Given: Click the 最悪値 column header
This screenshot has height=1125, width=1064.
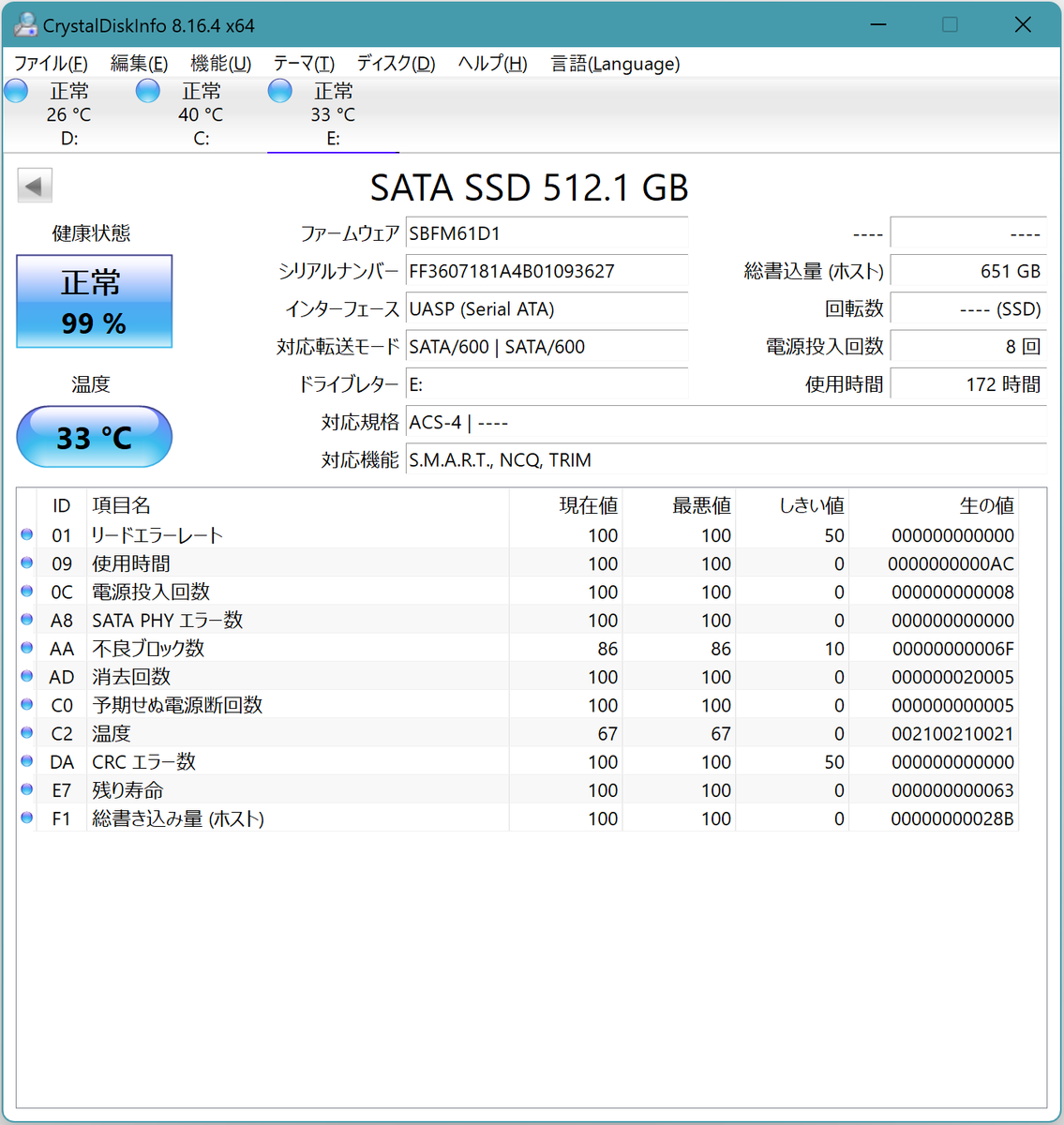Looking at the screenshot, I should pyautogui.click(x=680, y=505).
